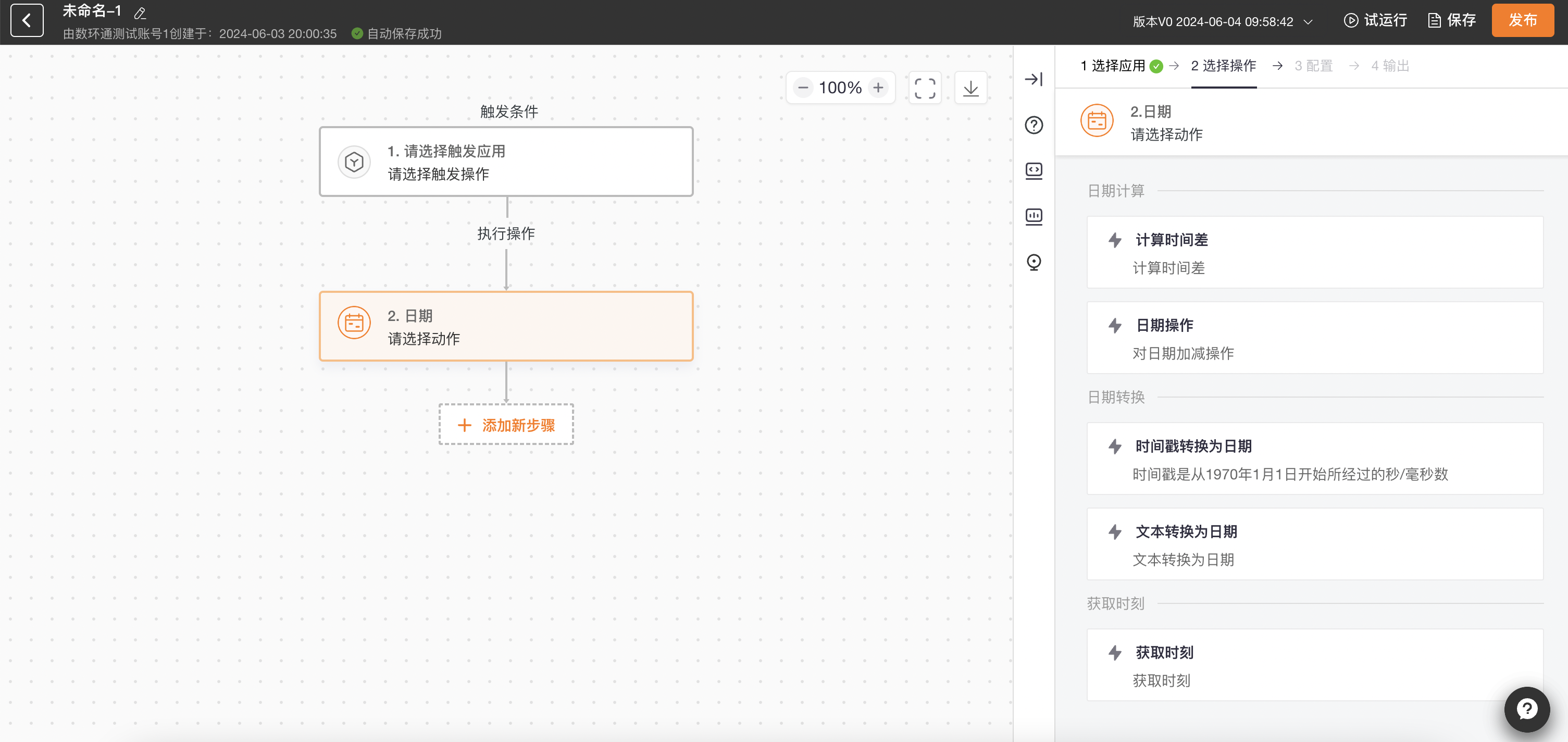Open the version V0 dropdown

1222,22
